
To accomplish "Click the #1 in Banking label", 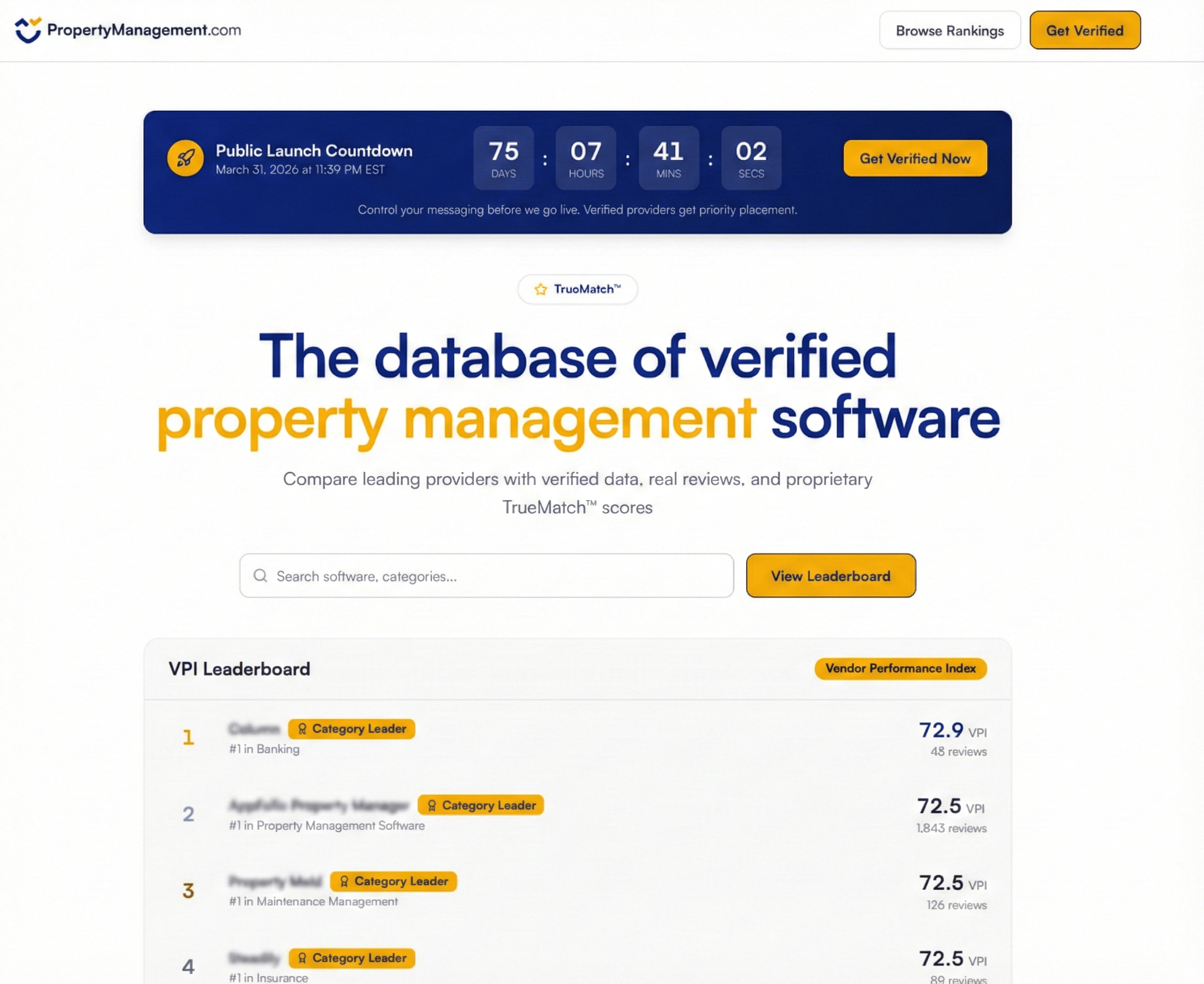I will (264, 749).
